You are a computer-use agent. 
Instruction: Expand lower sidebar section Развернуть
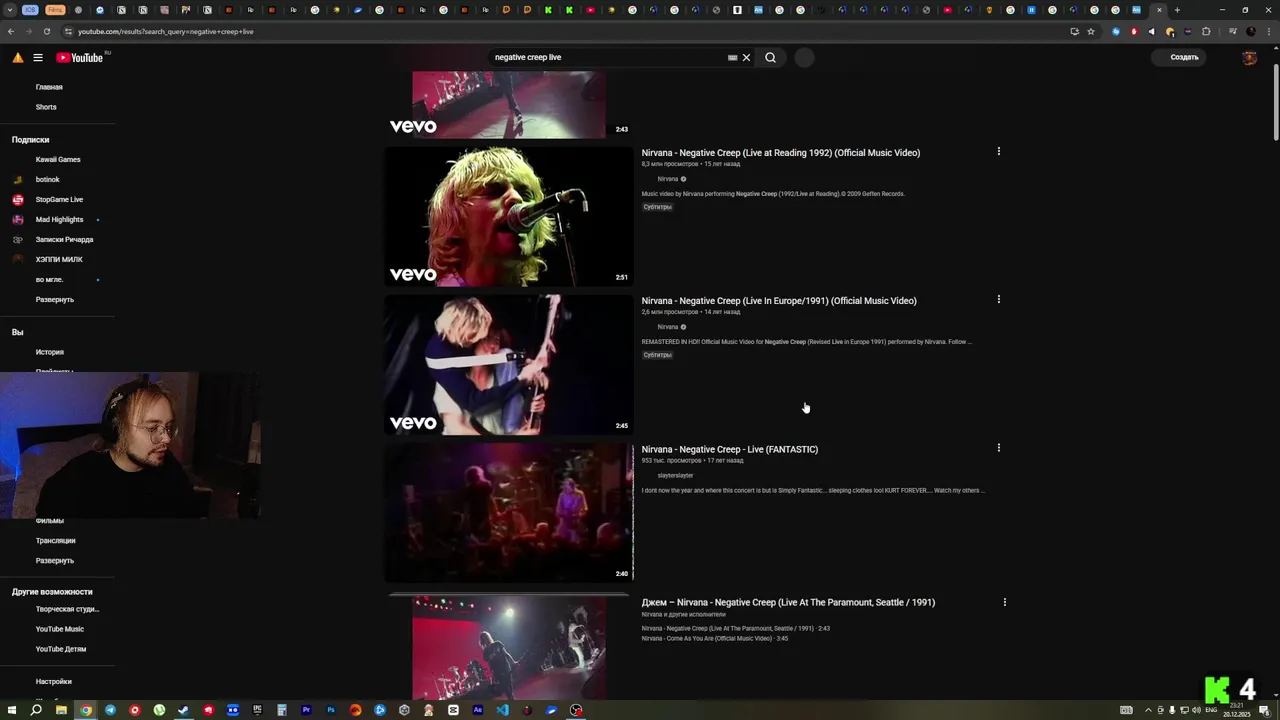(x=55, y=560)
